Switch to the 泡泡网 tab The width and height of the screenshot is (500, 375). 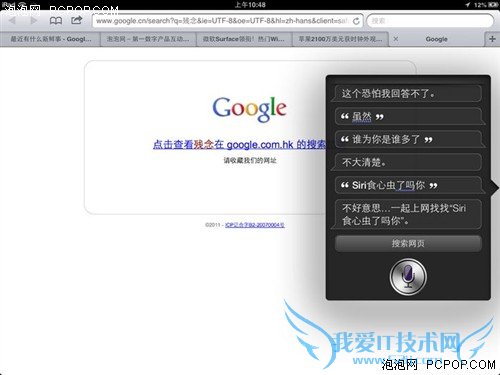[x=148, y=39]
